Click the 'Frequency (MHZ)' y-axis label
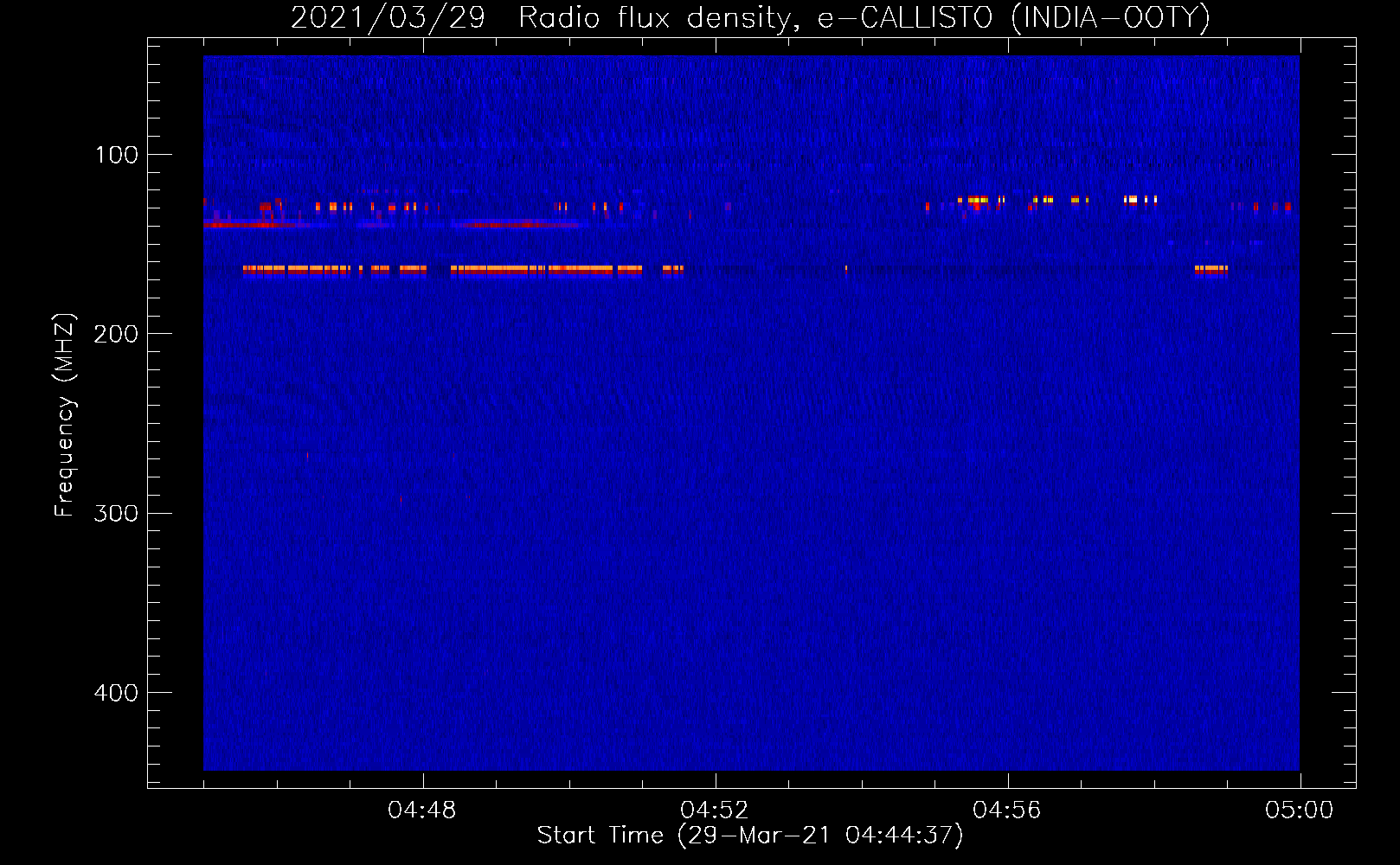This screenshot has height=865, width=1400. tap(65, 415)
